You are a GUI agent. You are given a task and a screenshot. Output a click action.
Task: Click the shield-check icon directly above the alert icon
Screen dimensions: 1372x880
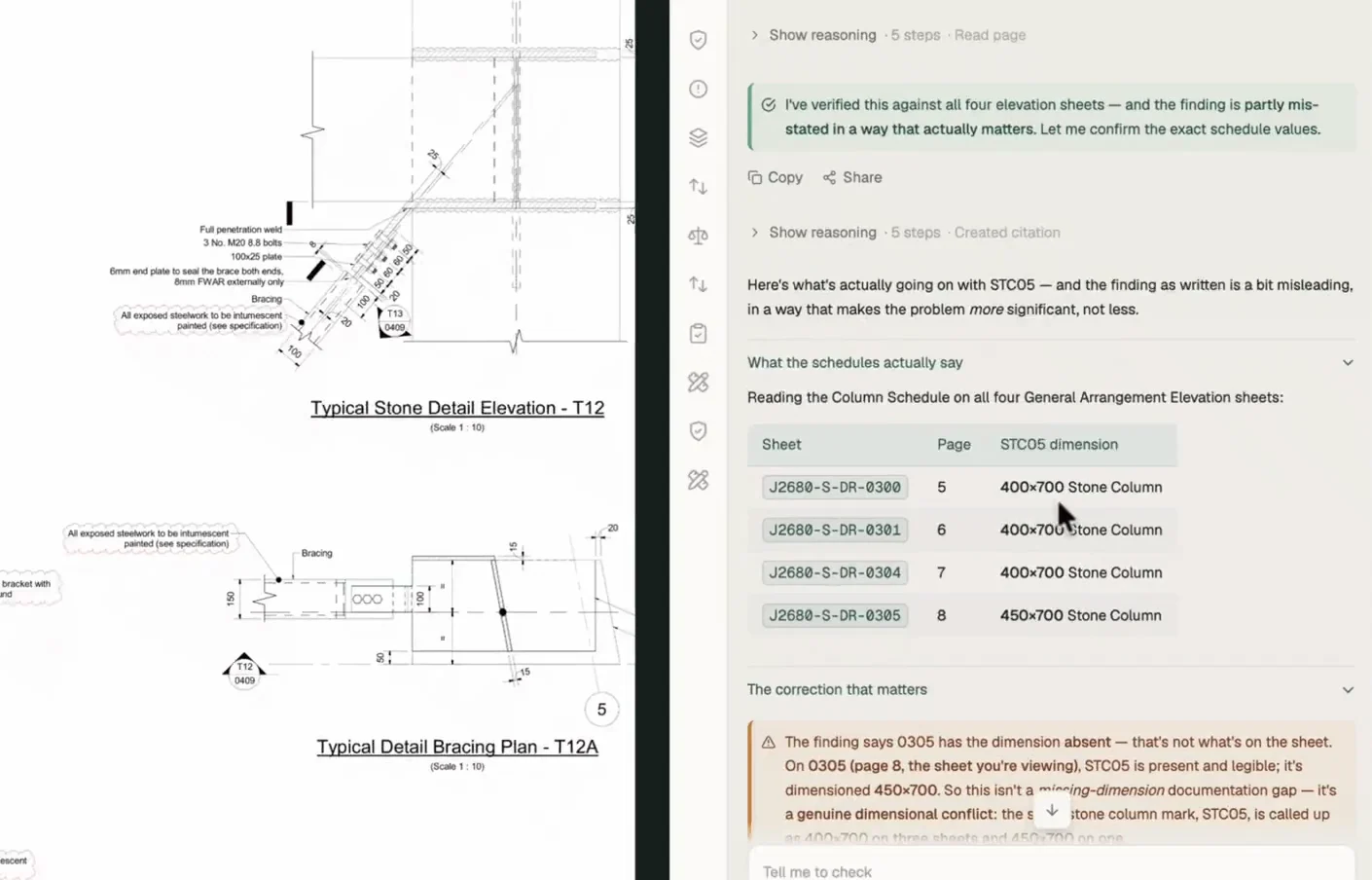[x=698, y=40]
